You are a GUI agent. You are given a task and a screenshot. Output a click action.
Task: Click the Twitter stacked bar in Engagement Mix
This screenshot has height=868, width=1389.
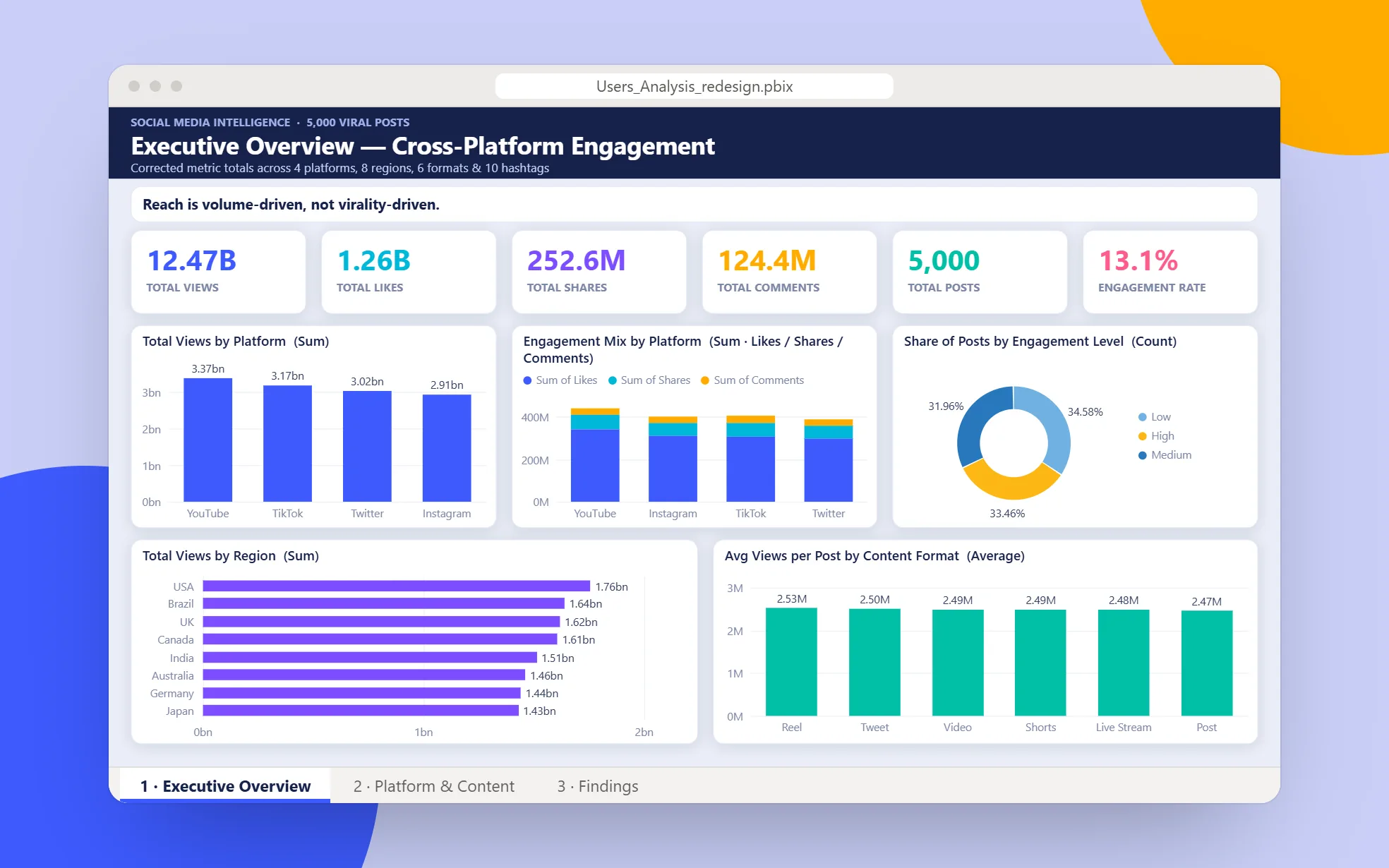point(829,460)
